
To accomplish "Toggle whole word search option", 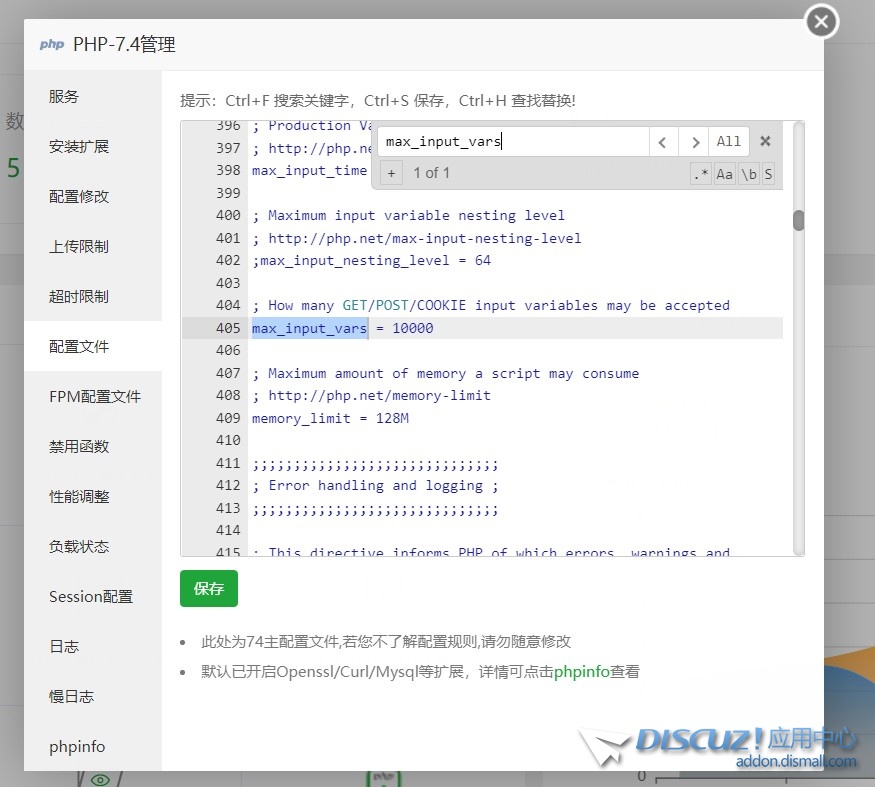I will [x=748, y=174].
